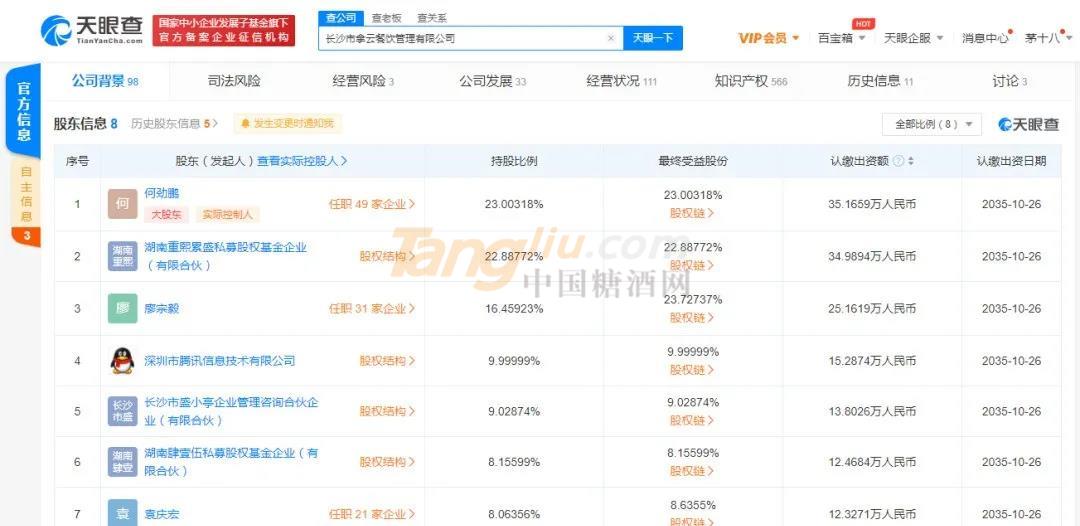
Task: Select the 经营风险 tab
Action: [363, 81]
